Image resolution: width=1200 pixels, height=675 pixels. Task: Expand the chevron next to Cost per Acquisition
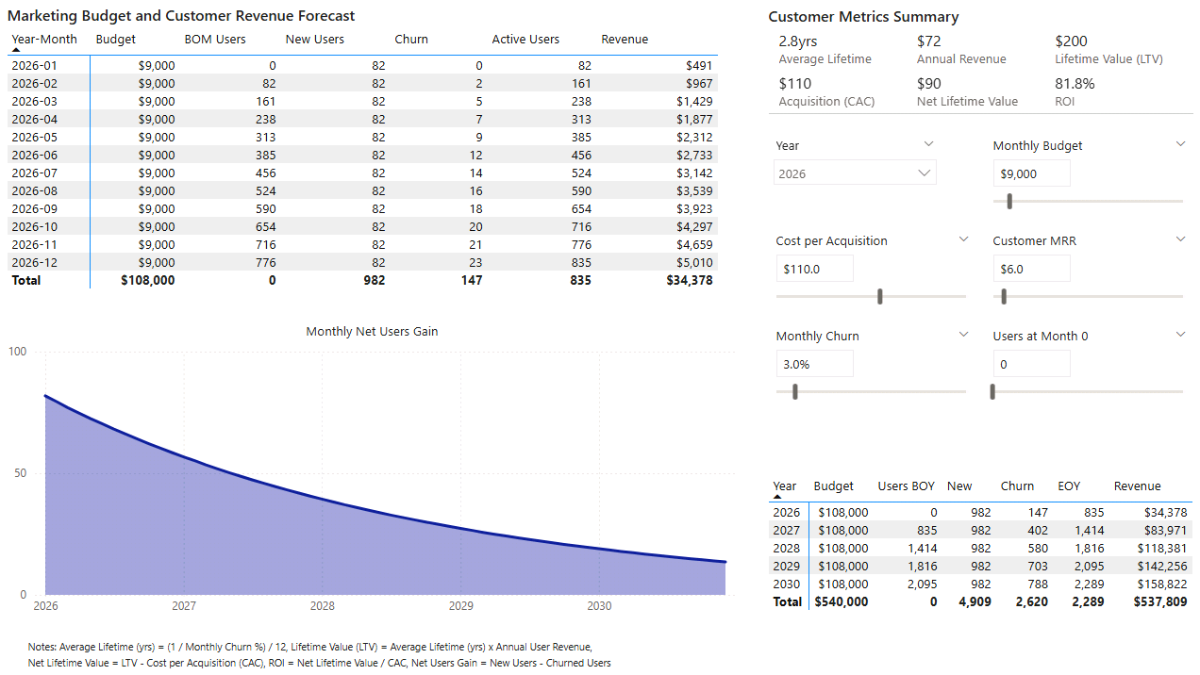pos(963,240)
